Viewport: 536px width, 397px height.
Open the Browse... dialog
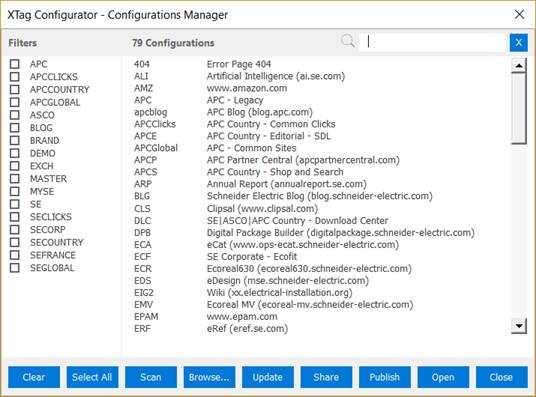tap(209, 377)
